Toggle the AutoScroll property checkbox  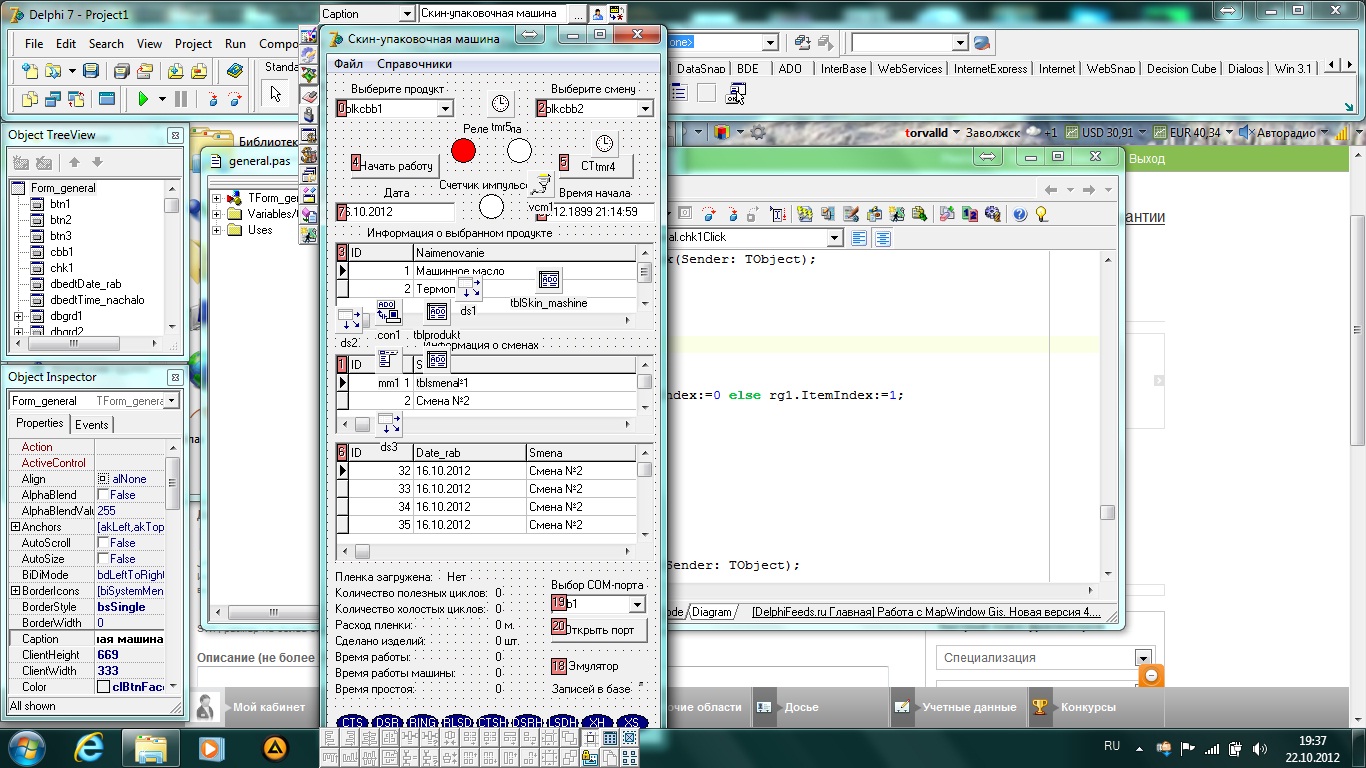(103, 543)
